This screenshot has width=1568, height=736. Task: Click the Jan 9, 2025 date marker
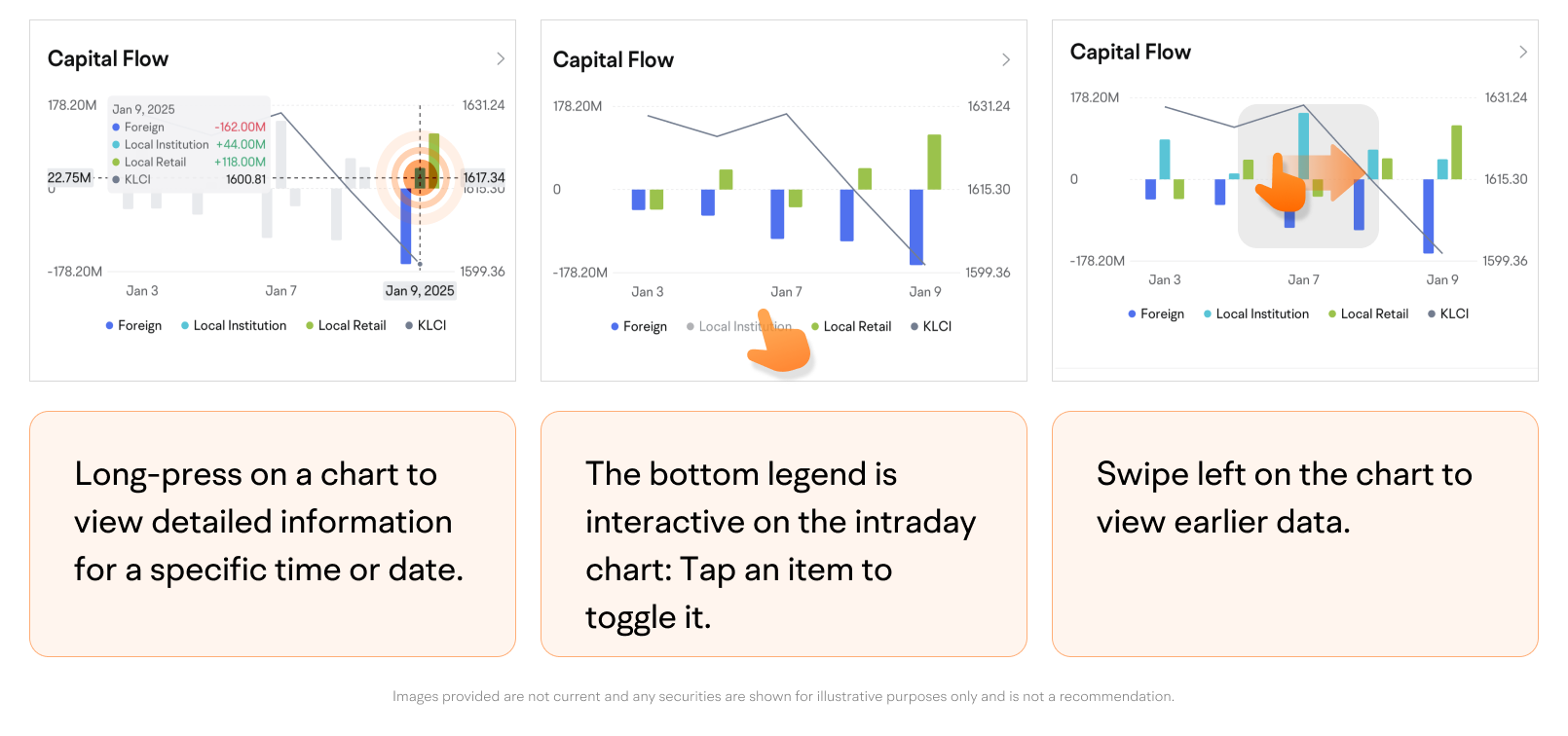pyautogui.click(x=420, y=290)
